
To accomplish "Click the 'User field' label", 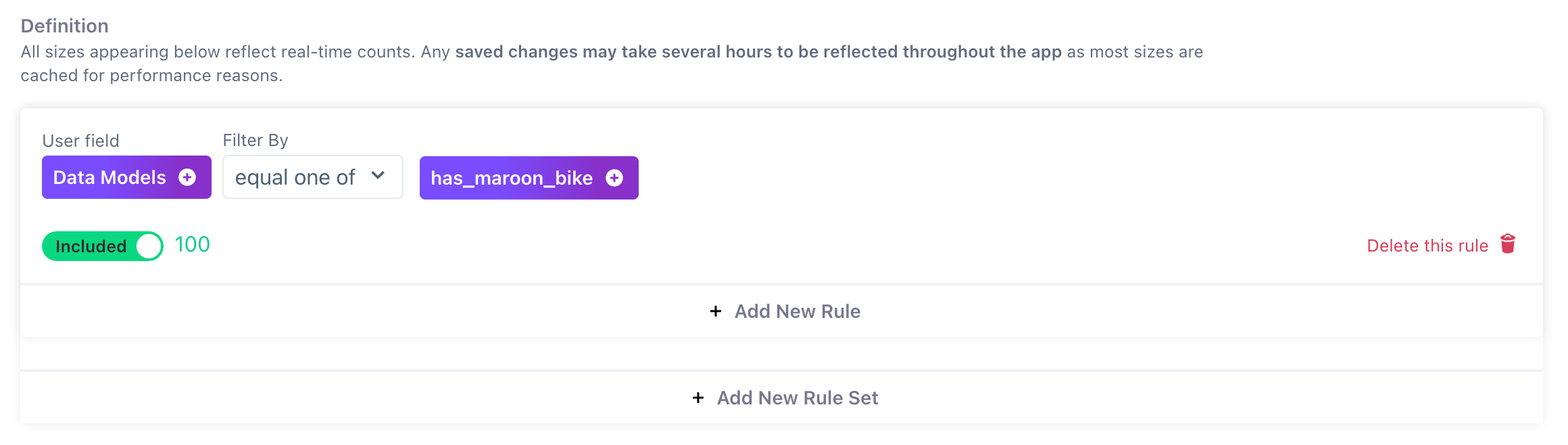I will (x=80, y=141).
